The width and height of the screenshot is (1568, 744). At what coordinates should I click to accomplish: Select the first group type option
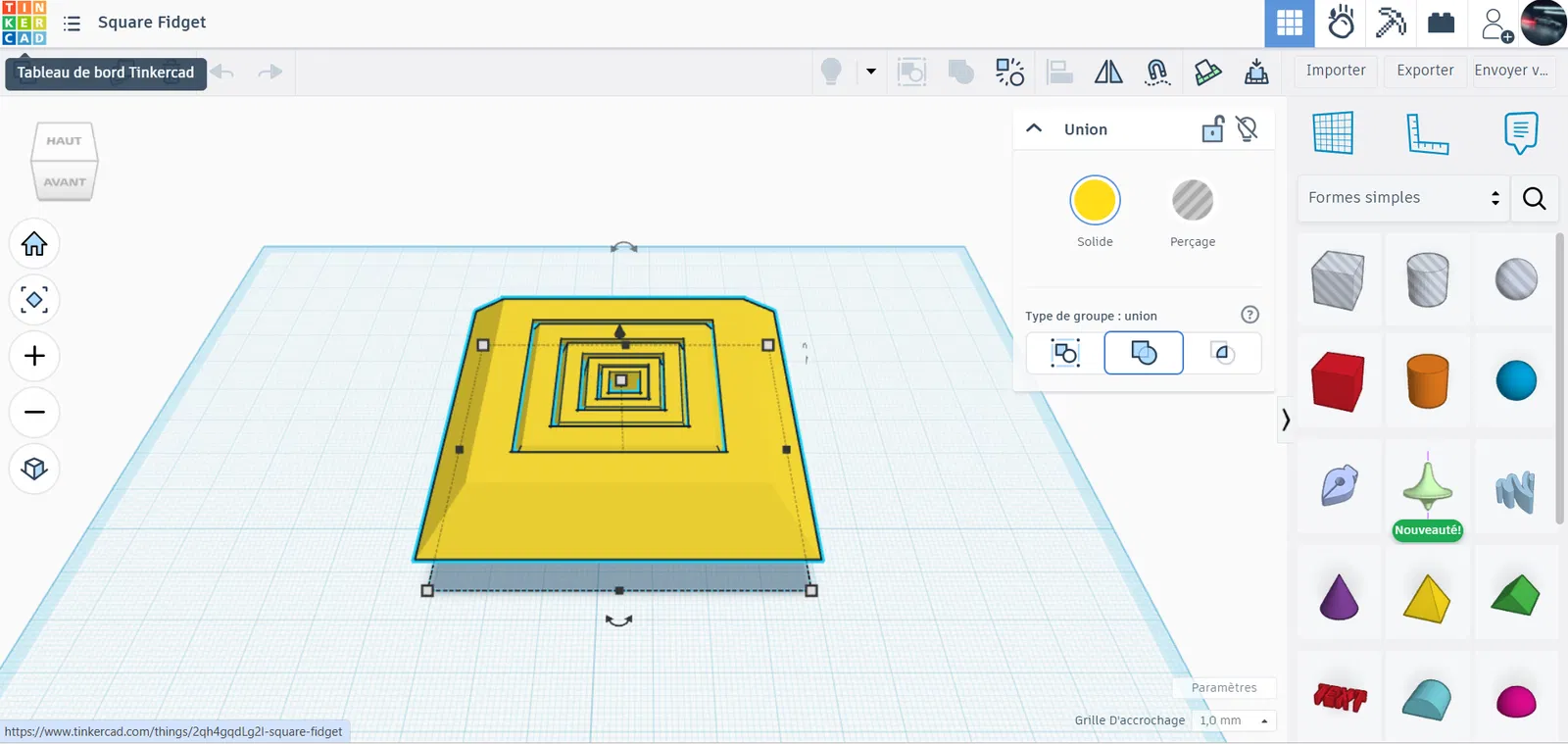pyautogui.click(x=1065, y=353)
